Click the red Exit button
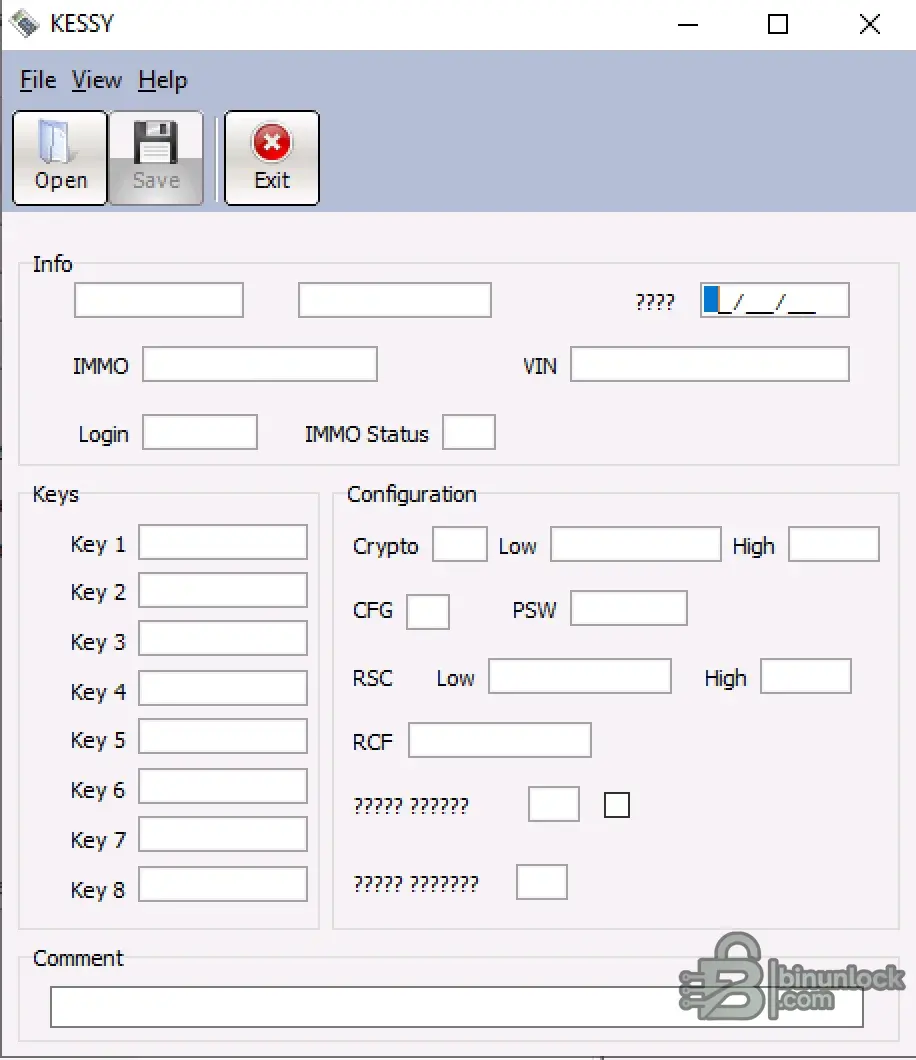Screen dimensions: 916x1060 click(272, 158)
